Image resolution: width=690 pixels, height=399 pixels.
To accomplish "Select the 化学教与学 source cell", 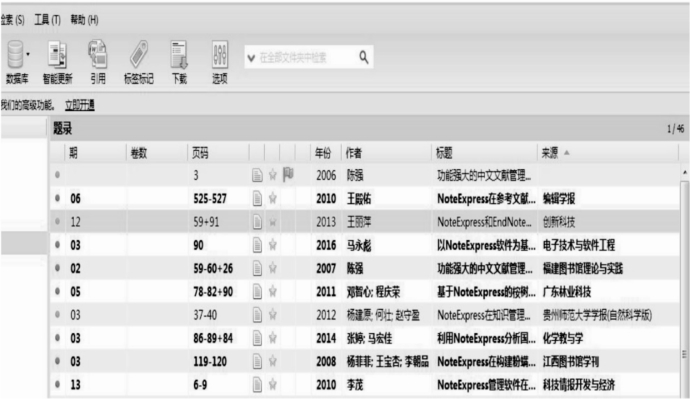I will click(563, 338).
